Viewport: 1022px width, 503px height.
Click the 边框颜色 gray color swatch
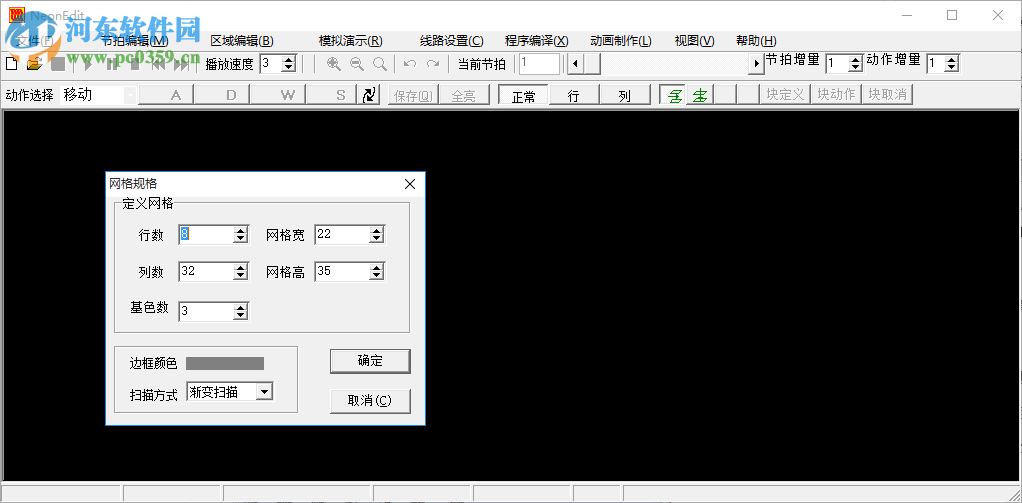(225, 364)
